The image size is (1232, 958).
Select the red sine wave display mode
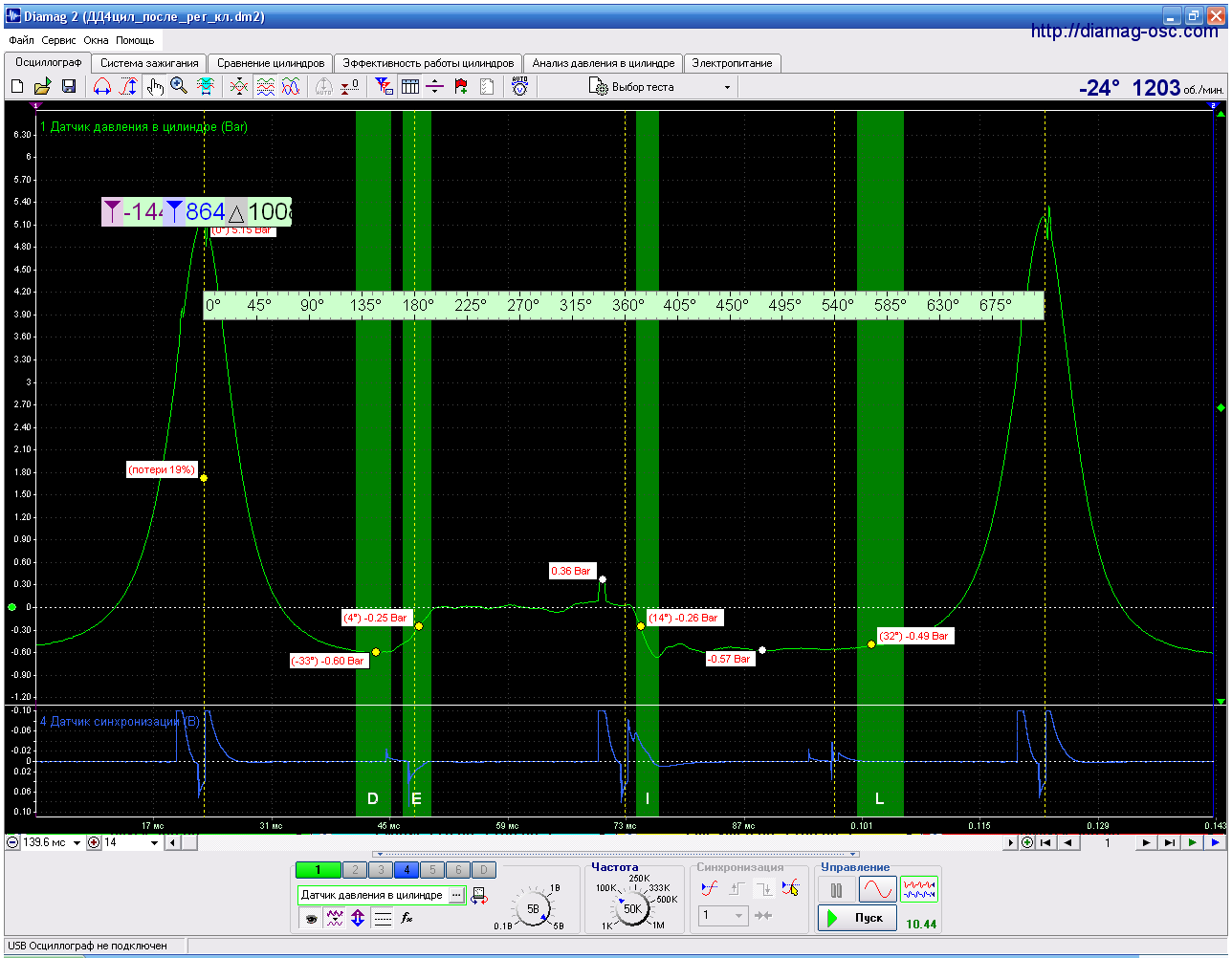point(878,891)
